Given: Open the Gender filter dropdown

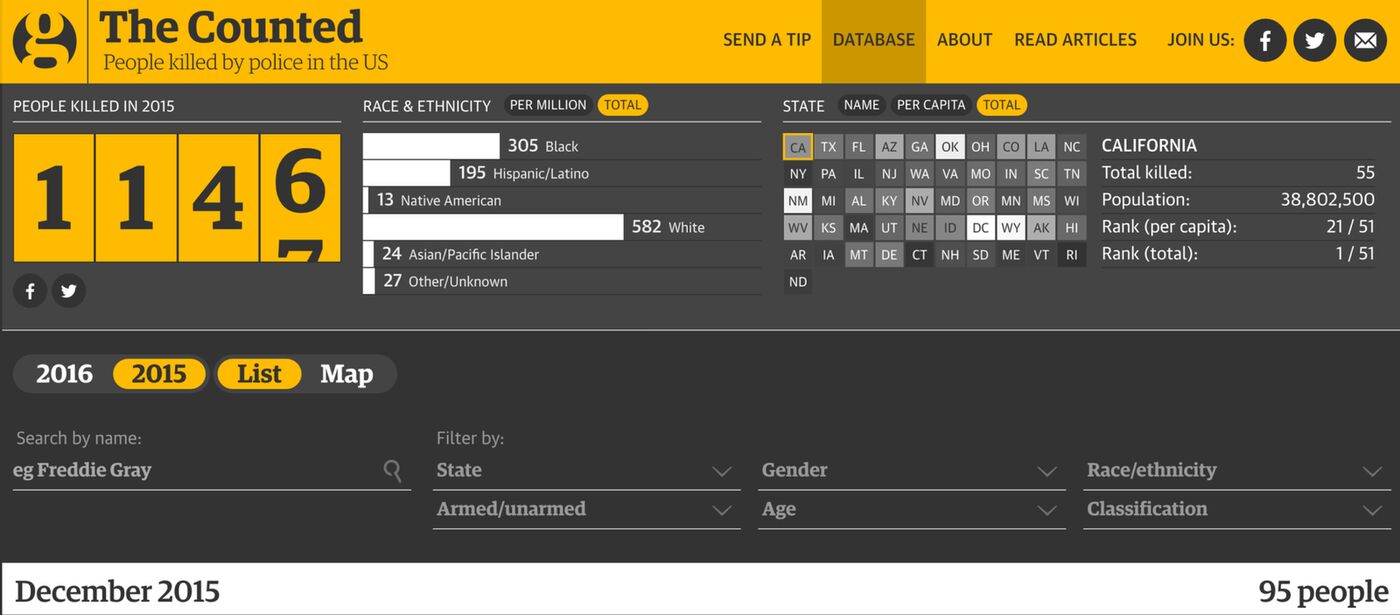Looking at the screenshot, I should click(912, 470).
